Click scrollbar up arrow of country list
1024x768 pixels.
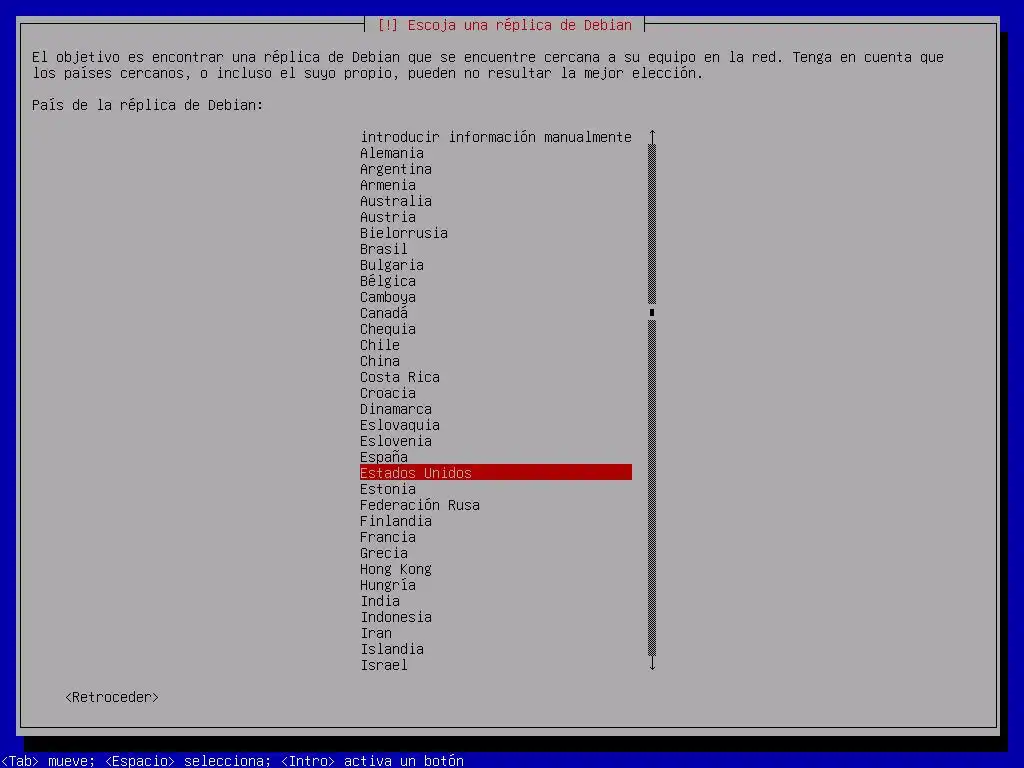pos(652,136)
